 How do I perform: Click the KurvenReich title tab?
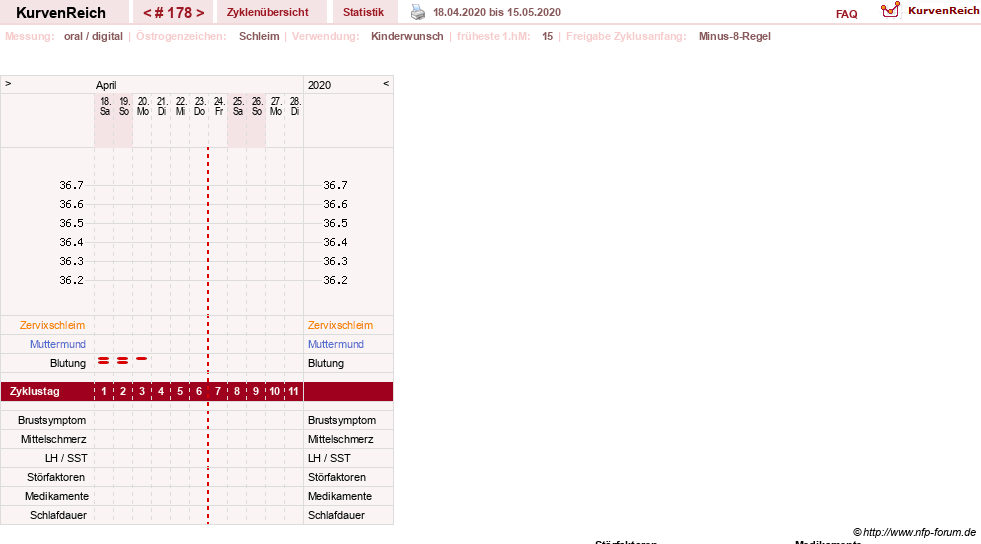click(x=61, y=13)
